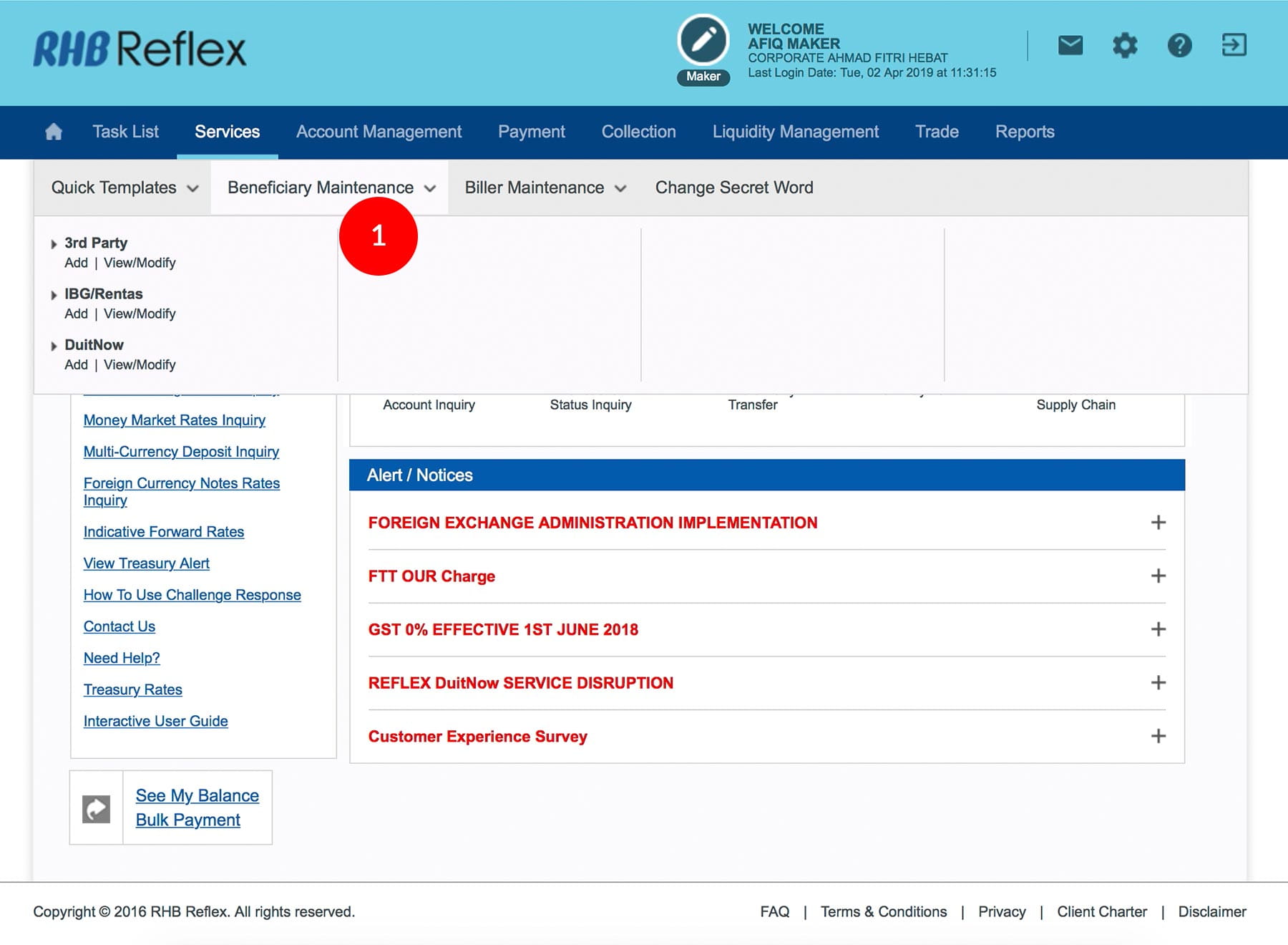Click the share arrow icon beside See My Balance
The height and width of the screenshot is (945, 1288).
(97, 809)
